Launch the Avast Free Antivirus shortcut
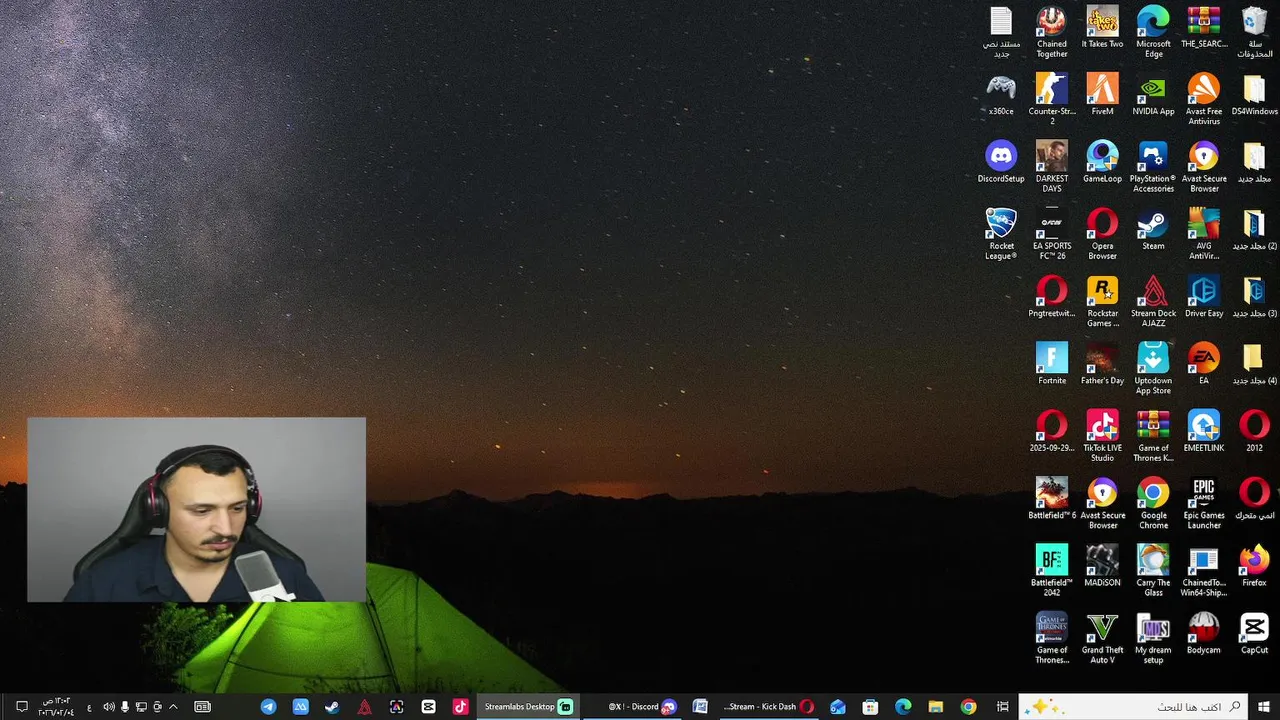The height and width of the screenshot is (720, 1280). [x=1204, y=99]
